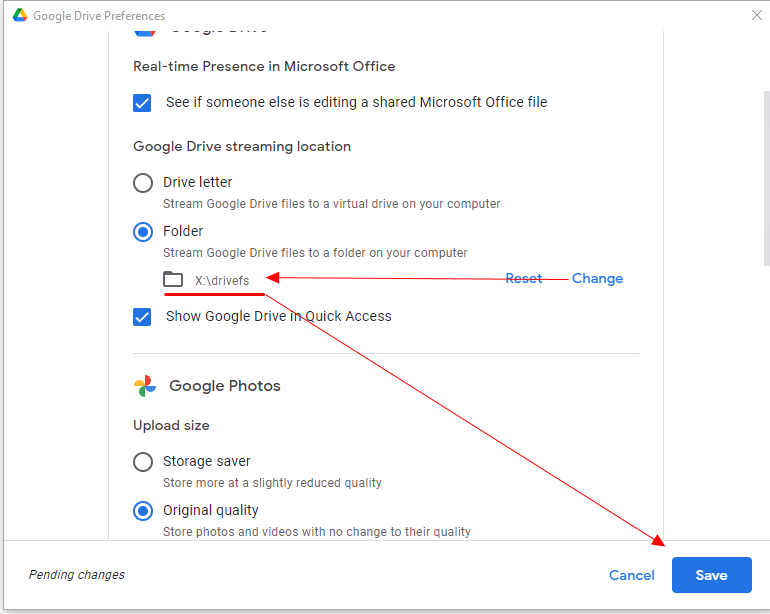This screenshot has height=614, width=770.
Task: Click the Google Photos section heading
Action: pos(225,386)
